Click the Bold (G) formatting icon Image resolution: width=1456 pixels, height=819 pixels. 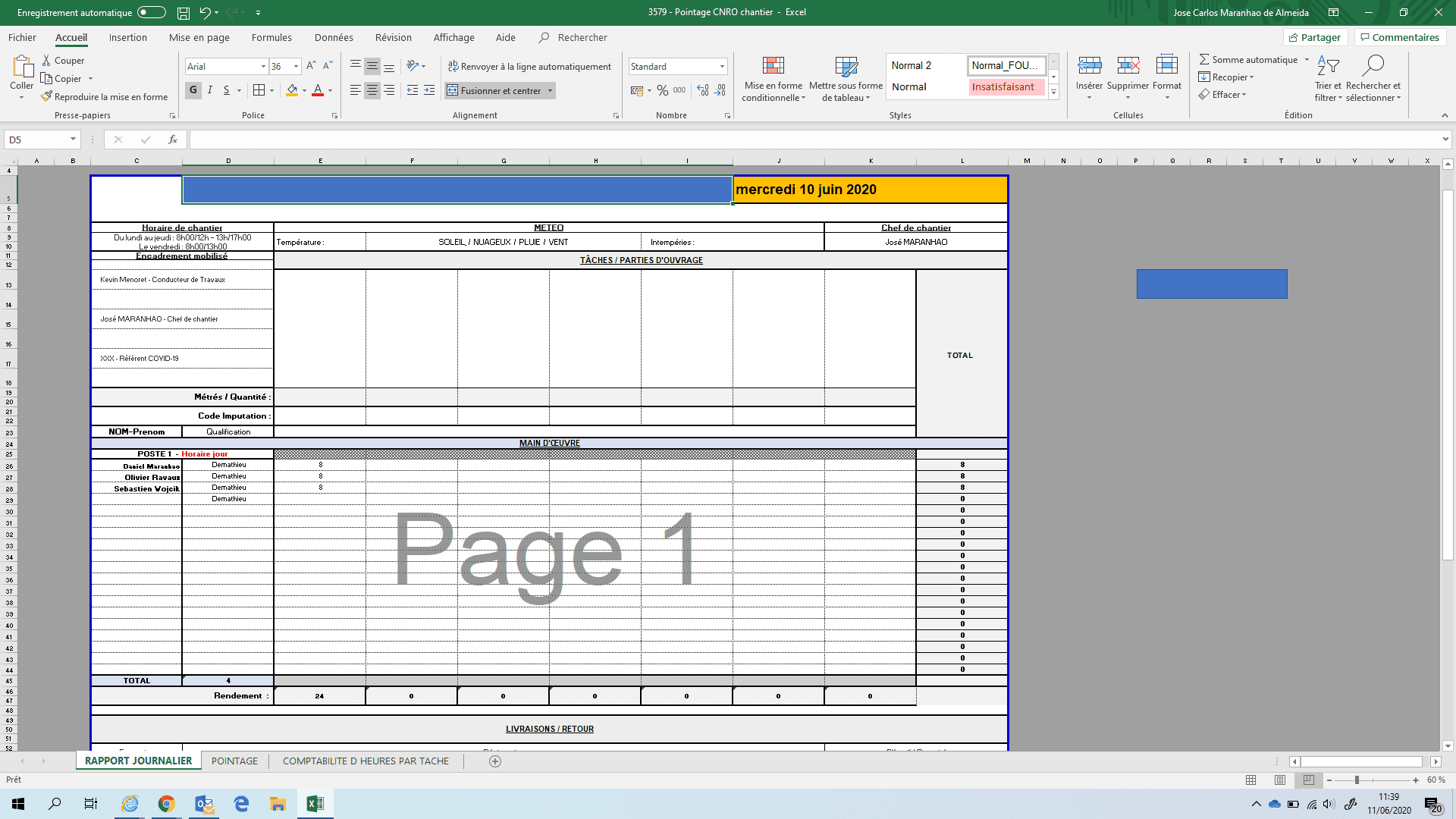pos(193,90)
